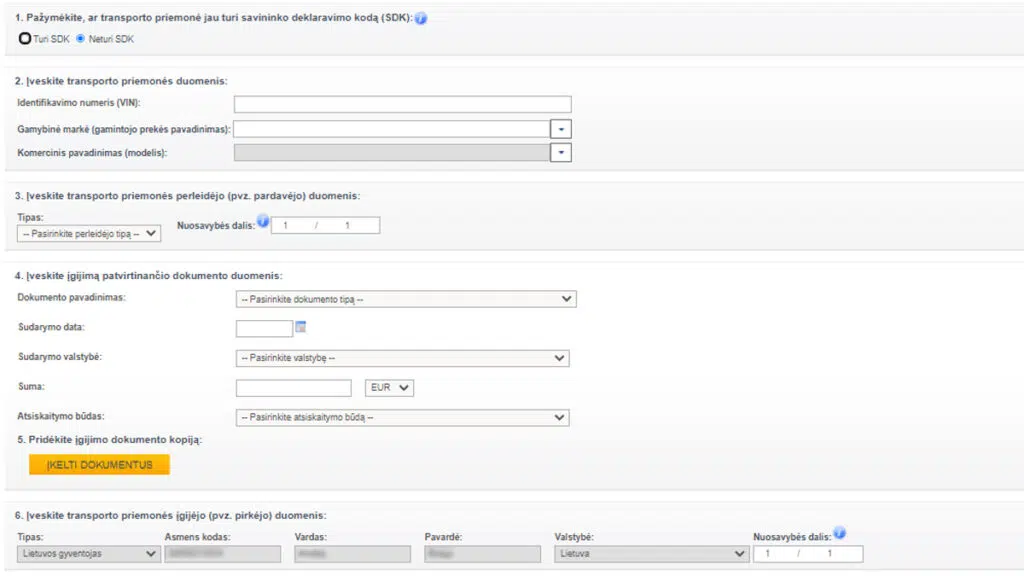
Task: Click the 'Sudarymo valstybė:' label
Action: pos(59,357)
